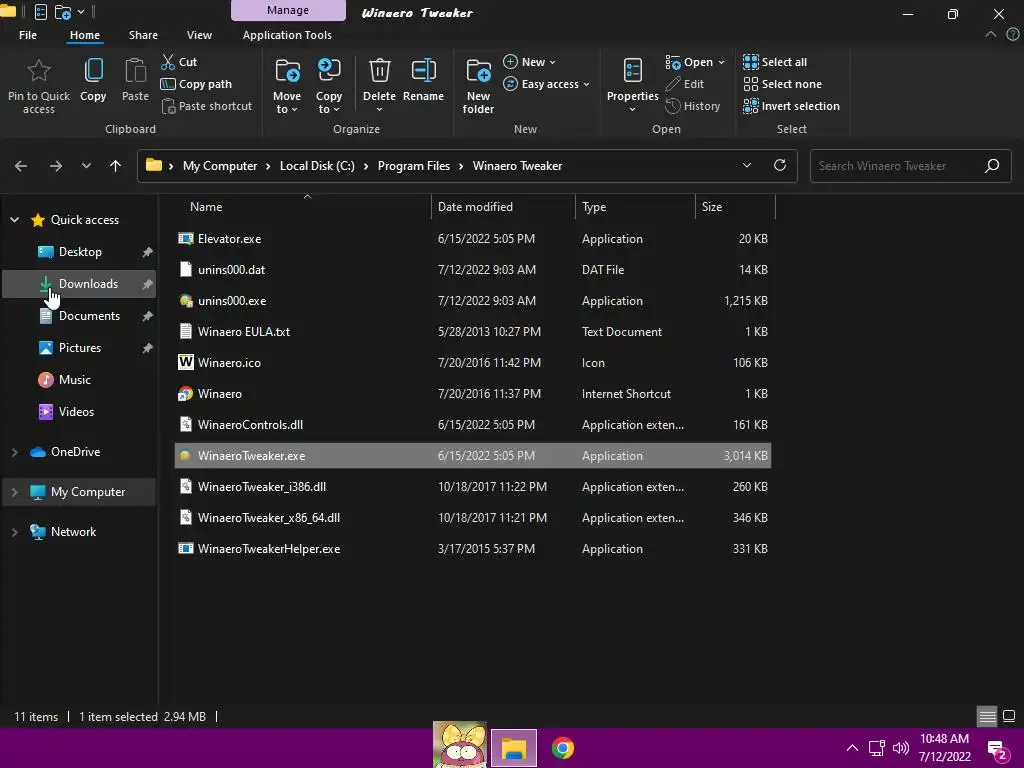Viewport: 1024px width, 768px height.
Task: Select the Winaero EULA.txt file
Action: (x=473, y=332)
